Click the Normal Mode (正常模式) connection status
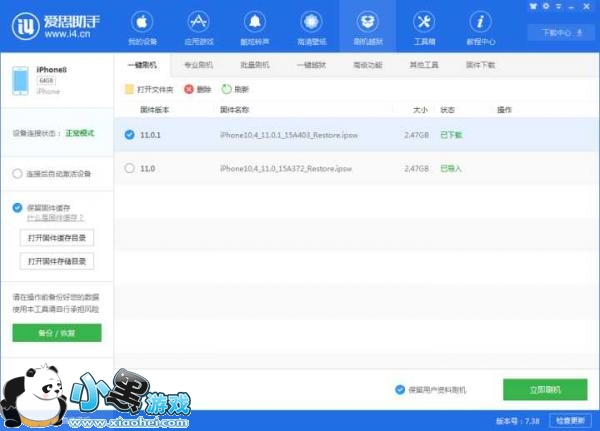 coord(80,133)
